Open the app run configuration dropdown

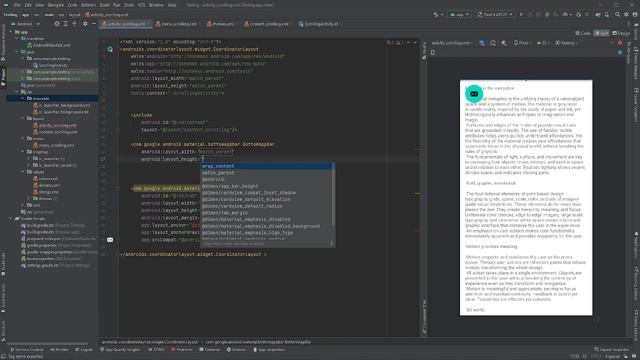tap(459, 14)
